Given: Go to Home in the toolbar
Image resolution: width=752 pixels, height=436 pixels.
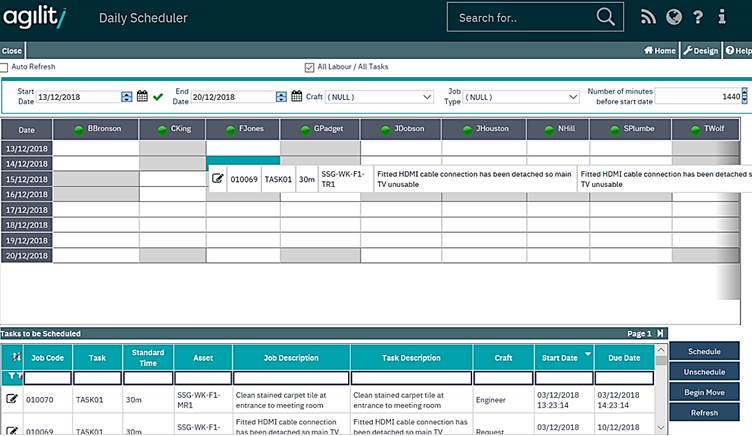Looking at the screenshot, I should (660, 50).
